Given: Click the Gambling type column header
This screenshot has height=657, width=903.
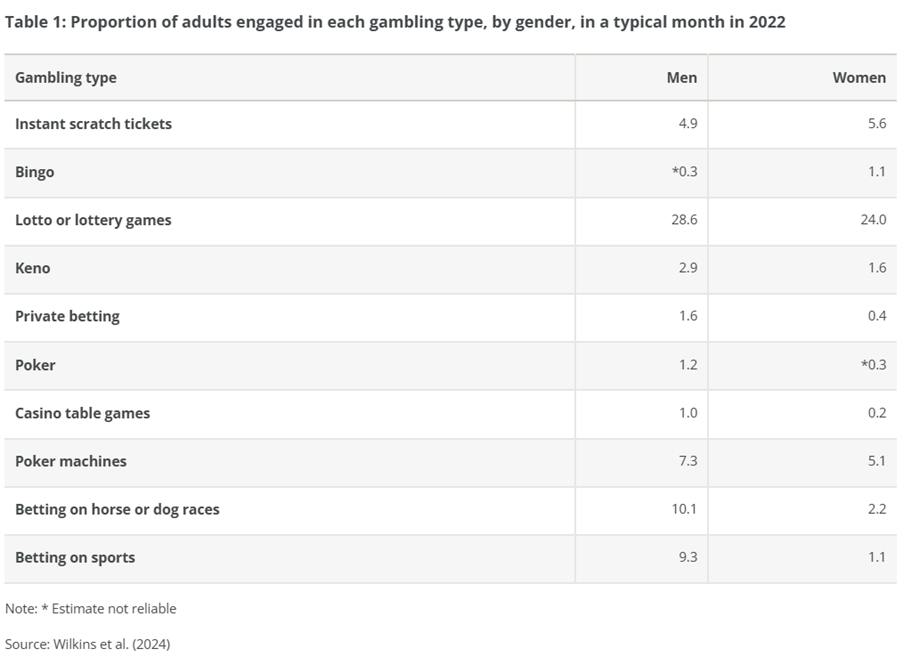Looking at the screenshot, I should [x=66, y=78].
